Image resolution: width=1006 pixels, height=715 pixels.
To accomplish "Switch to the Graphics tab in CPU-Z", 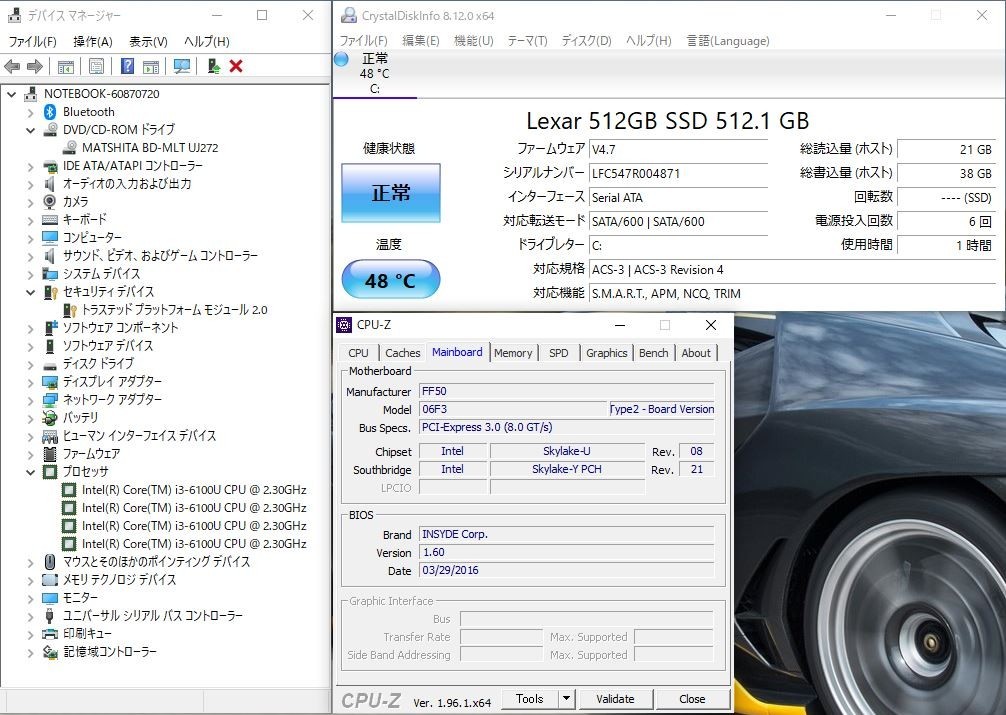I will pos(606,353).
